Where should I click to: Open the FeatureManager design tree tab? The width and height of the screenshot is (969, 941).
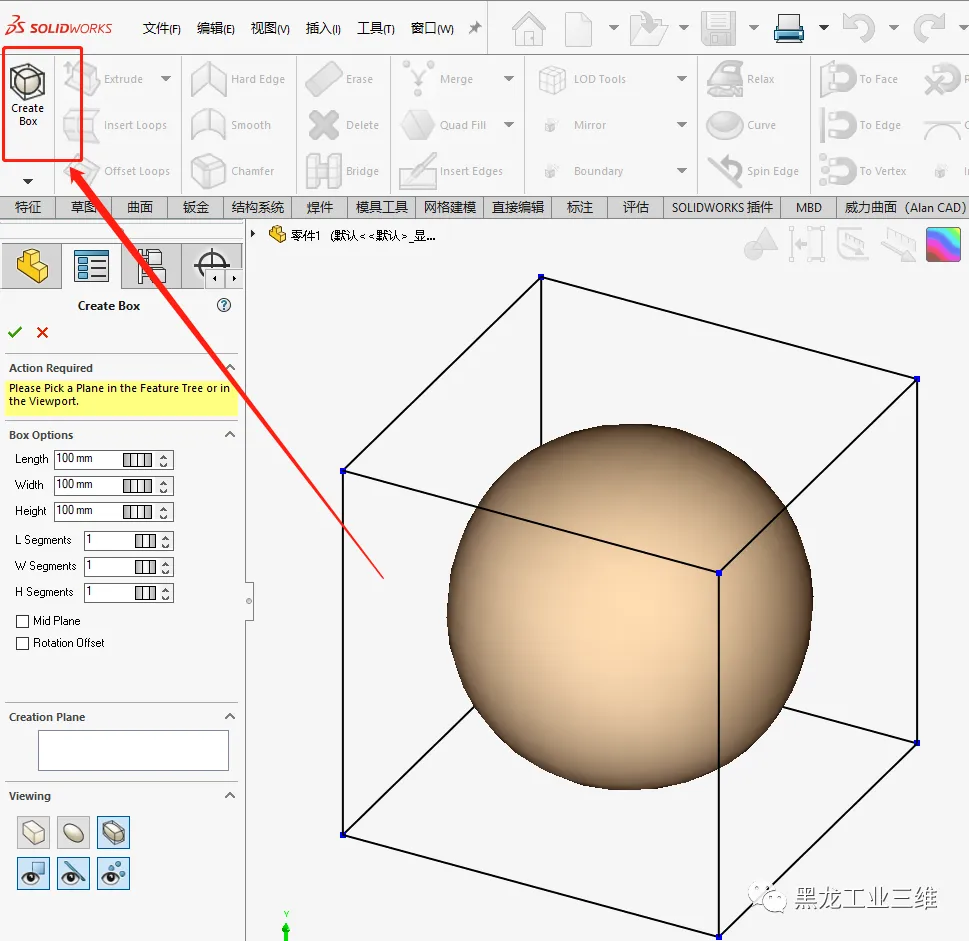tap(32, 266)
